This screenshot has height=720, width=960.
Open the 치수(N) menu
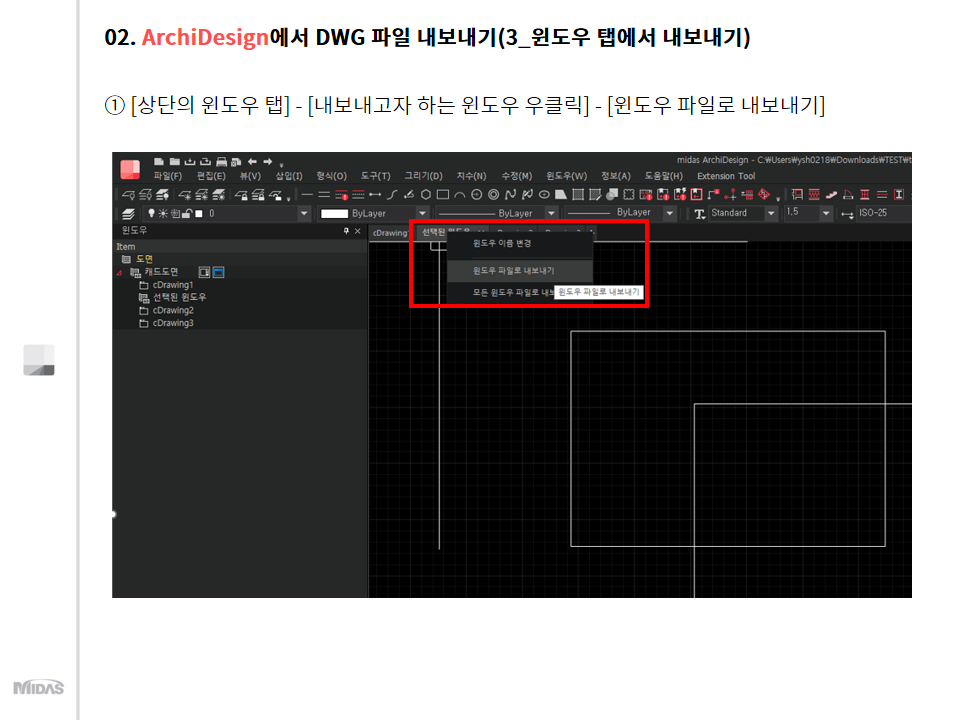coord(471,176)
